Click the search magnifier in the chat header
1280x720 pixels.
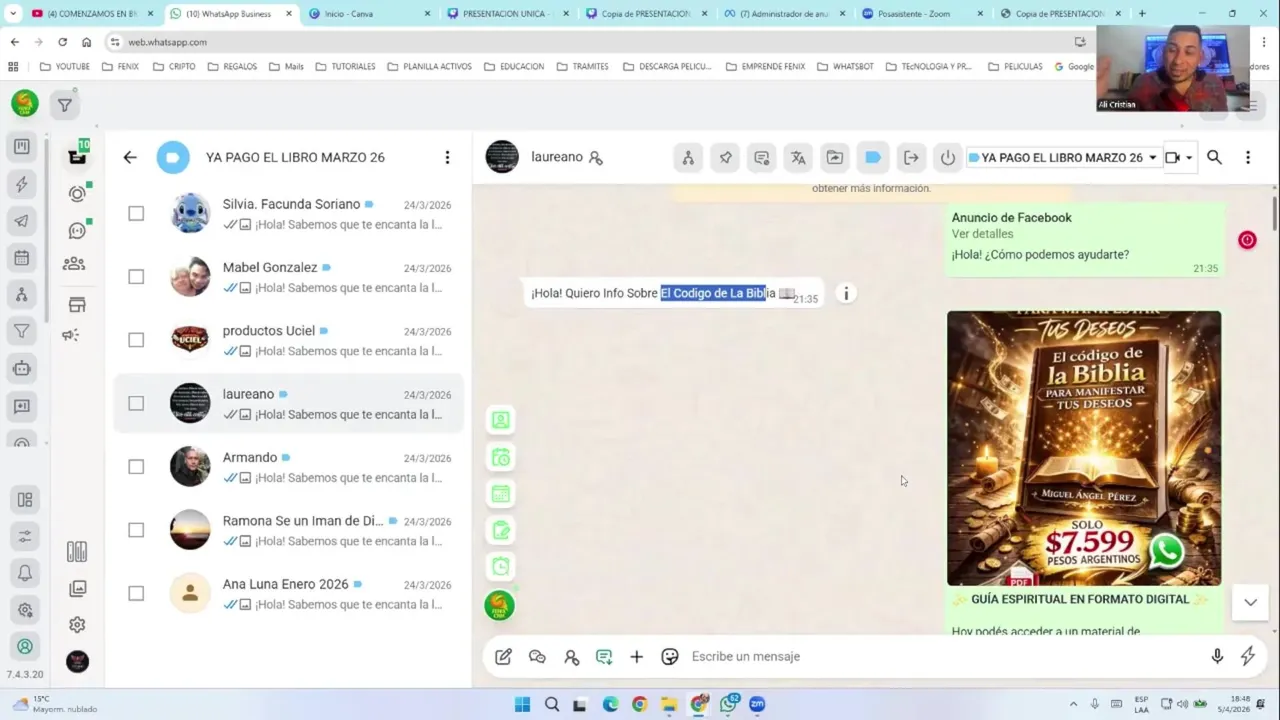click(x=1214, y=157)
